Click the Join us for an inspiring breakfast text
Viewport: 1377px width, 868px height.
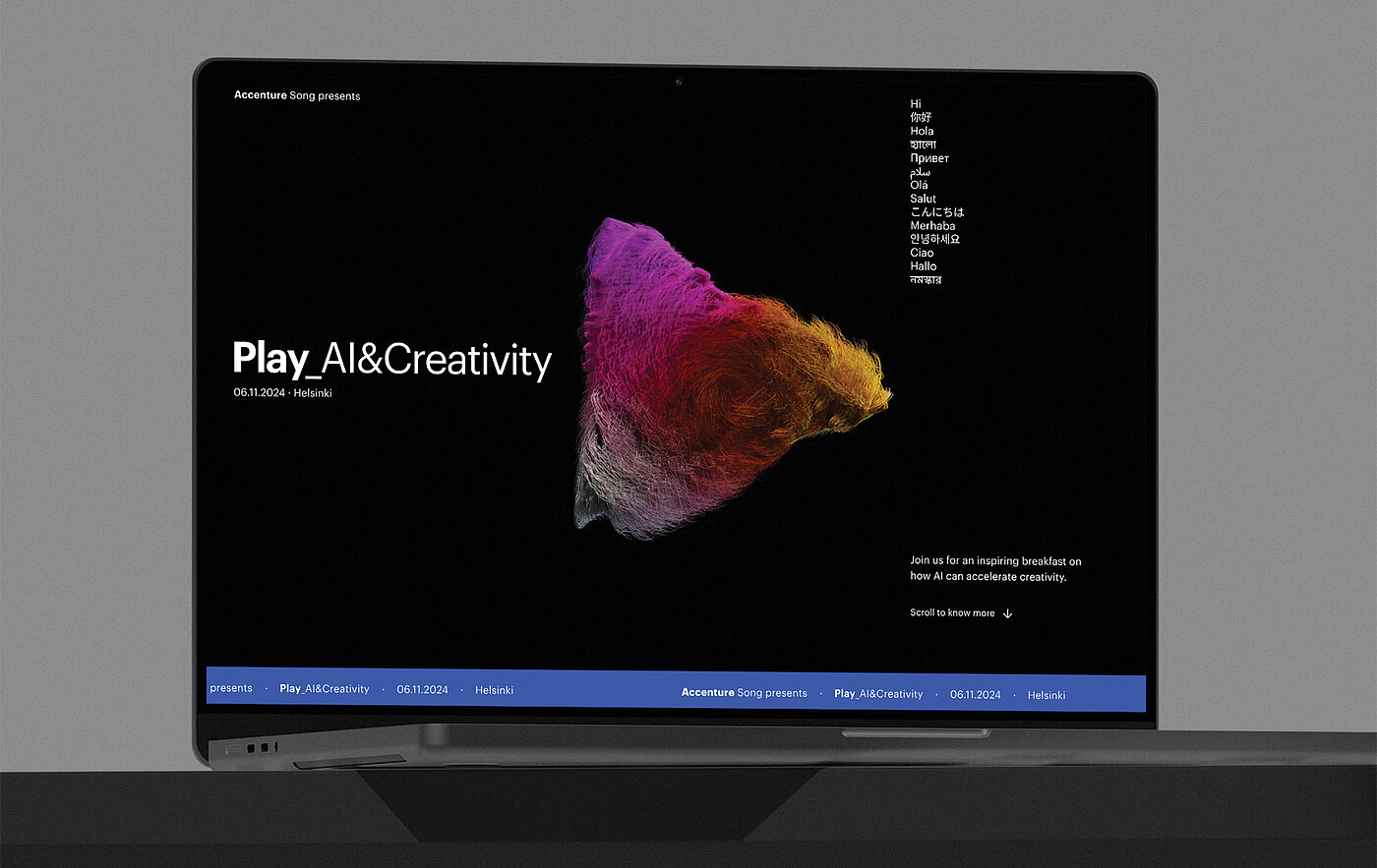[x=994, y=569]
